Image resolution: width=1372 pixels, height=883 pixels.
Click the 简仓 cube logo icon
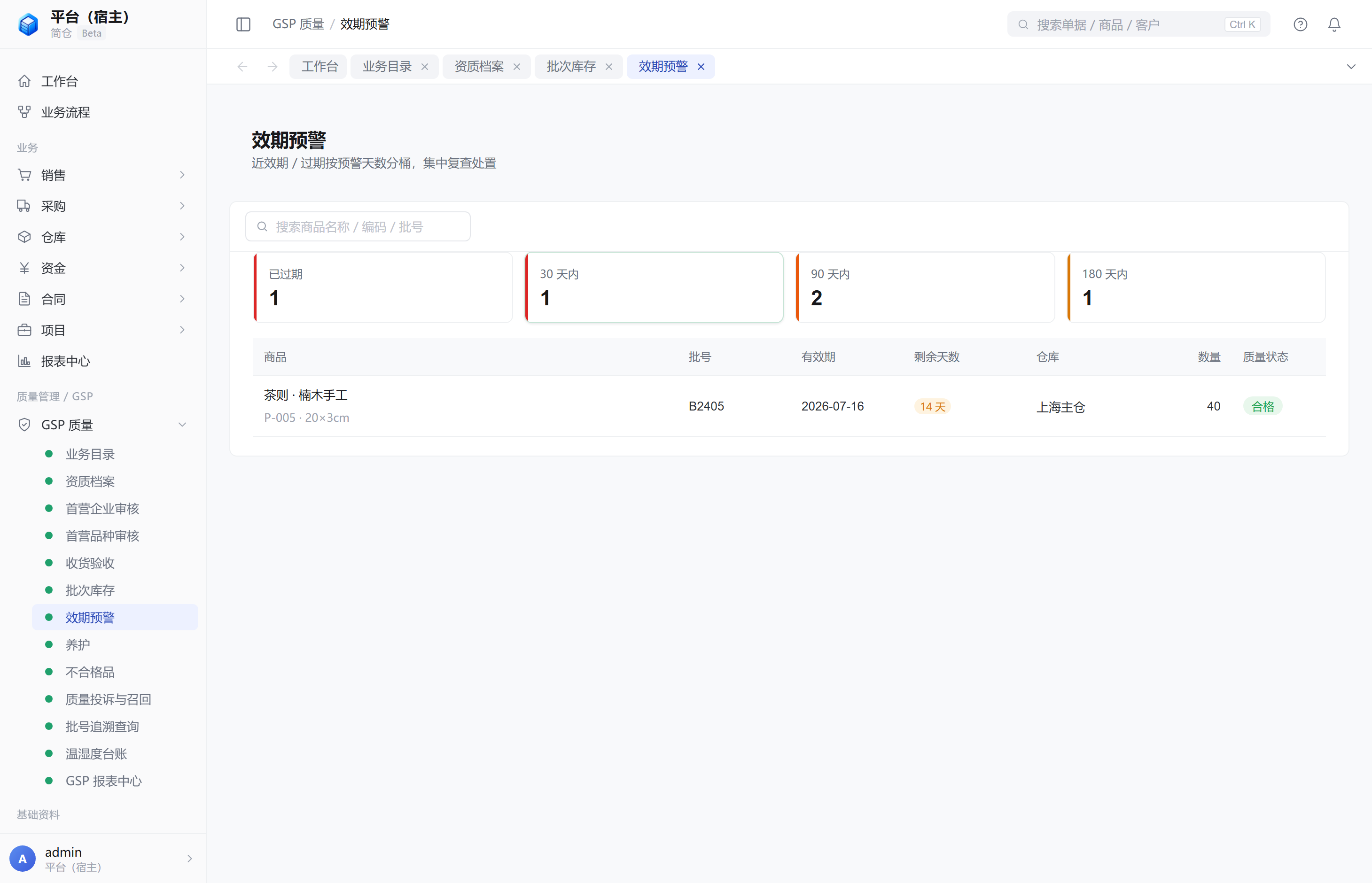click(28, 24)
